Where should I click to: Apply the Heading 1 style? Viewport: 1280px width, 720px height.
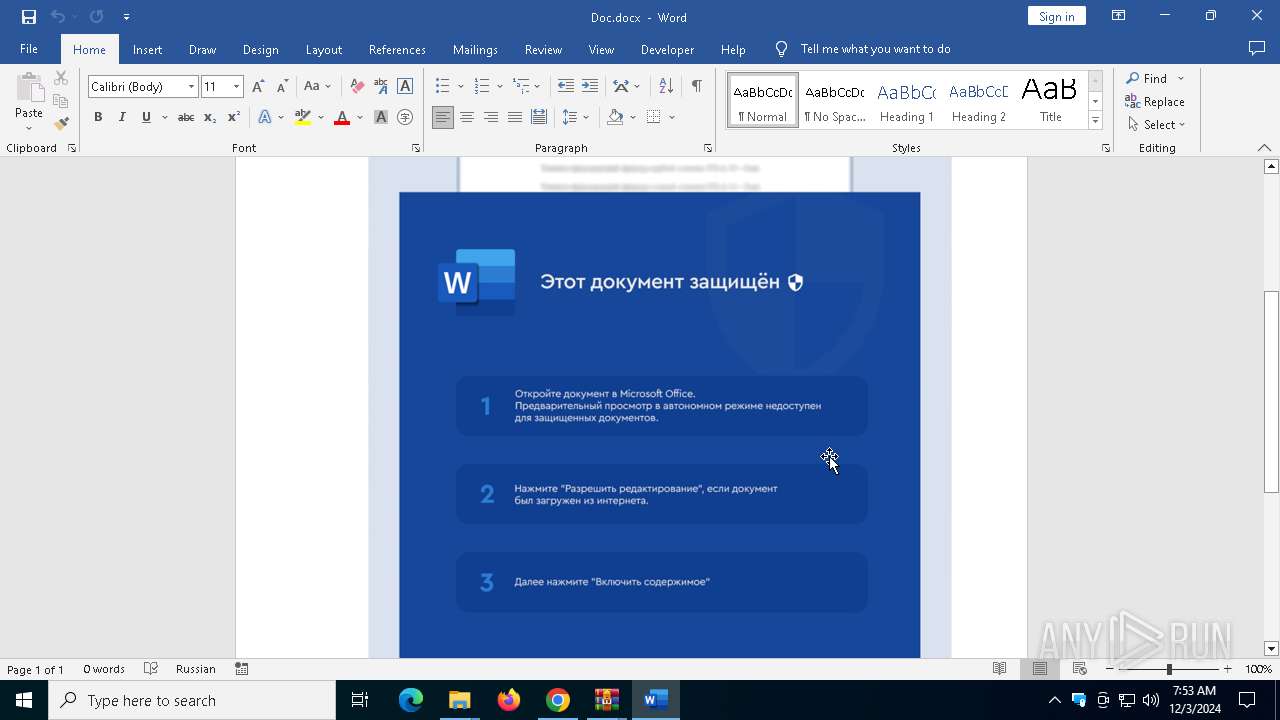[x=907, y=102]
